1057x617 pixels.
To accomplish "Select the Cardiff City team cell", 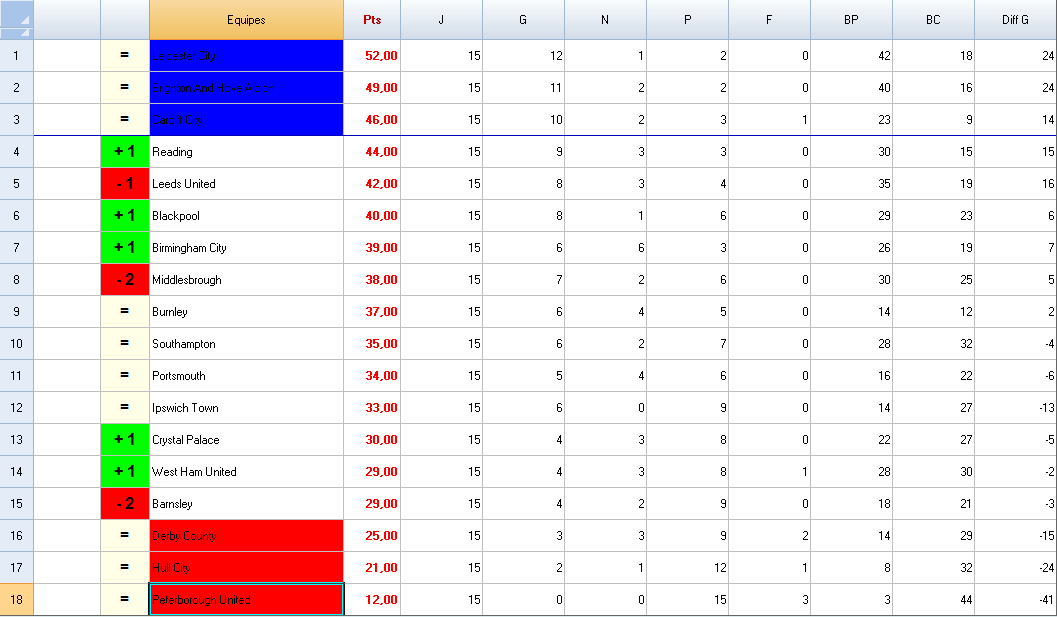I will pyautogui.click(x=246, y=119).
